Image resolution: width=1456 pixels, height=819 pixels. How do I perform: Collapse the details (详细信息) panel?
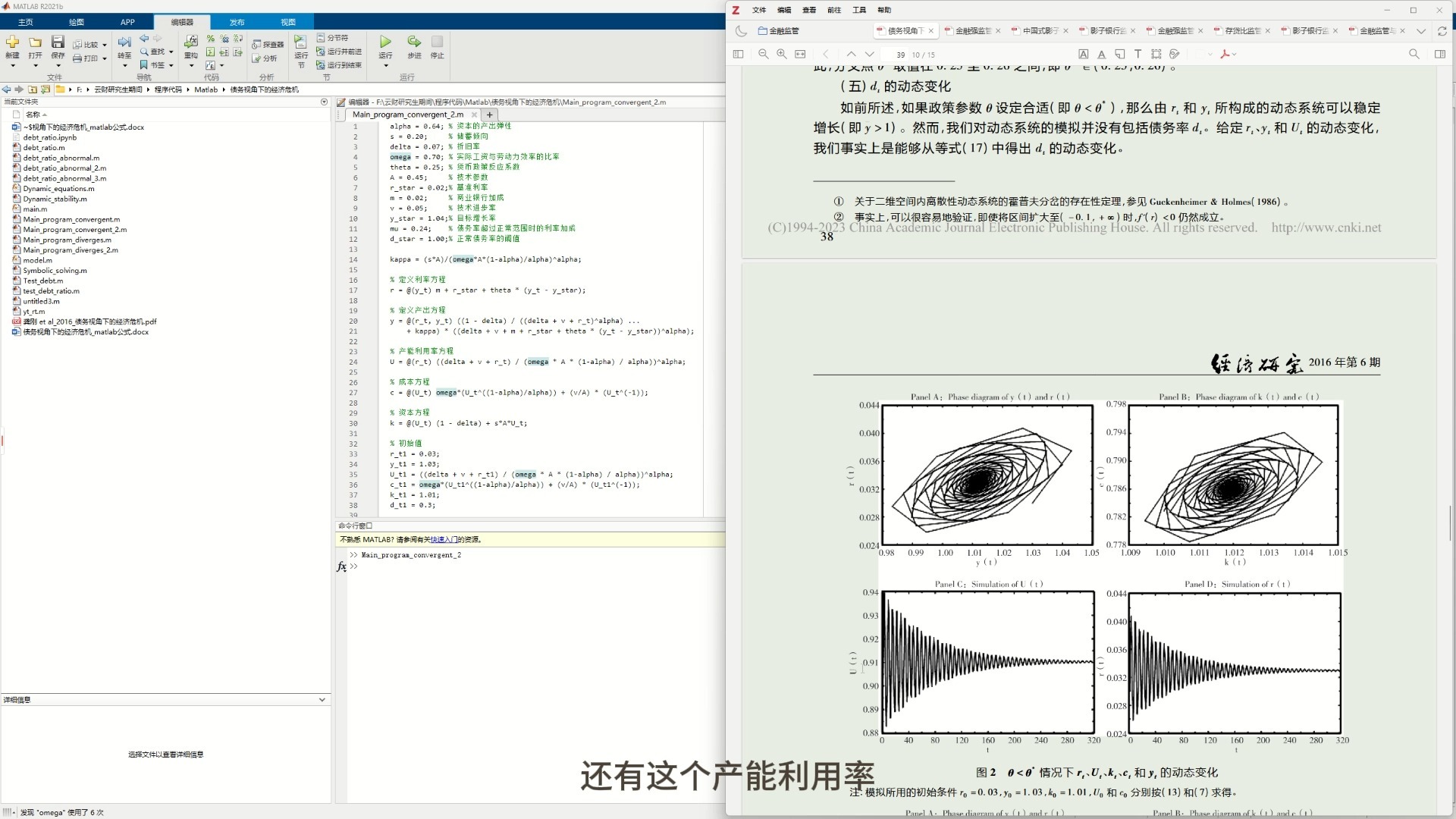click(322, 700)
